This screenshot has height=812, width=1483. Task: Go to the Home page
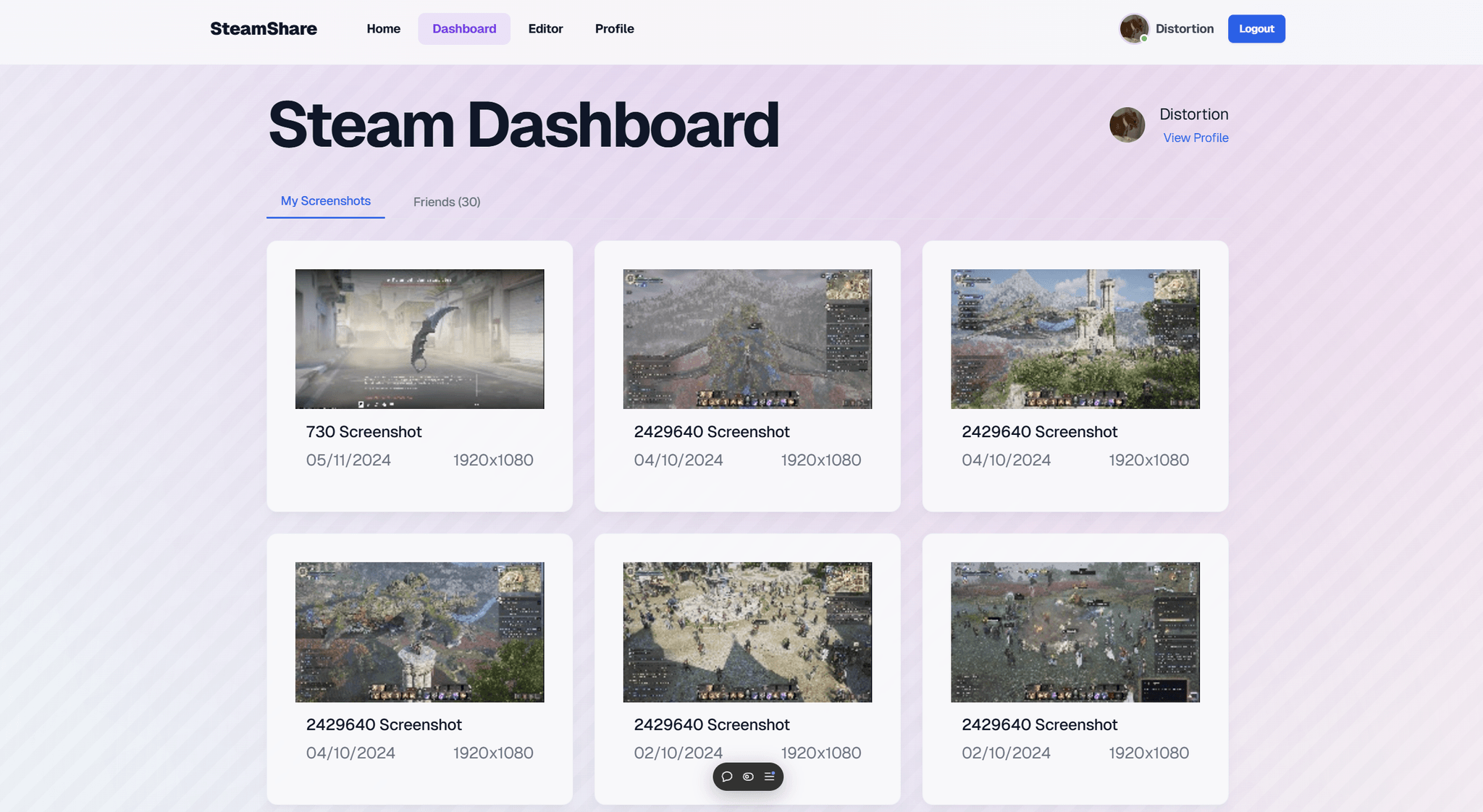(x=384, y=29)
